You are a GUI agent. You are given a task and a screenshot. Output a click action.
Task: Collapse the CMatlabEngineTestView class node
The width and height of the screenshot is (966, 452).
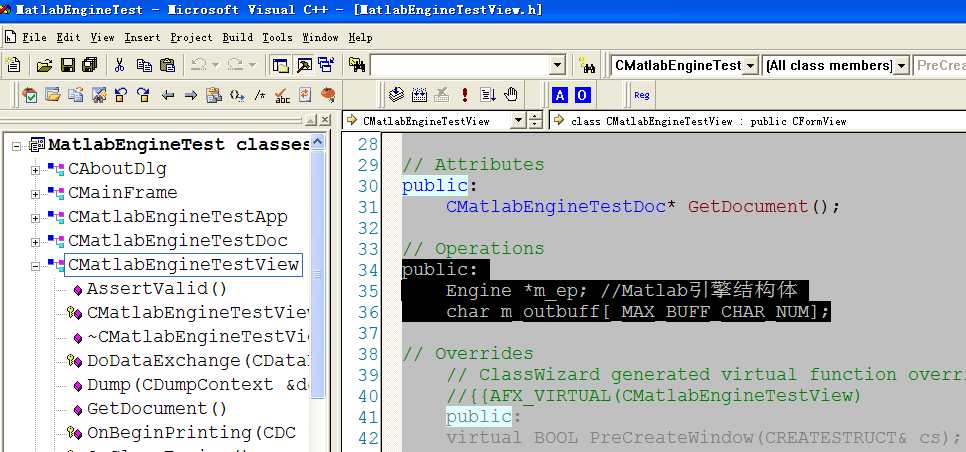pyautogui.click(x=35, y=266)
